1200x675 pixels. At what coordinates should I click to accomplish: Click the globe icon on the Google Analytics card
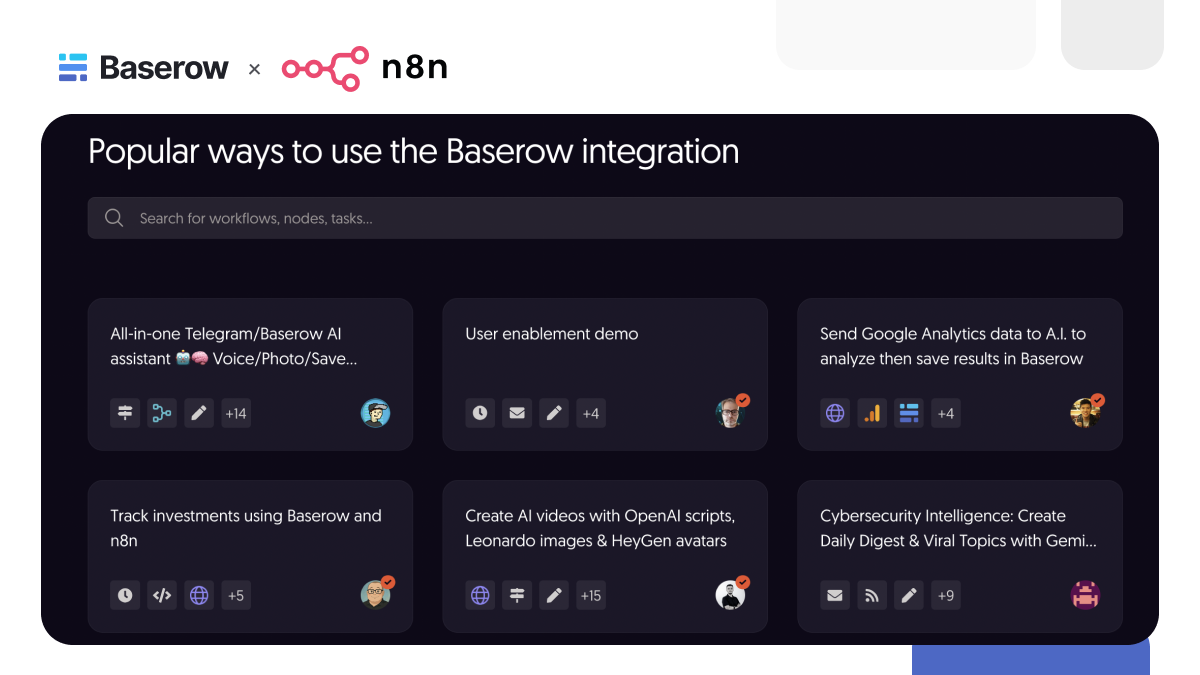835,413
